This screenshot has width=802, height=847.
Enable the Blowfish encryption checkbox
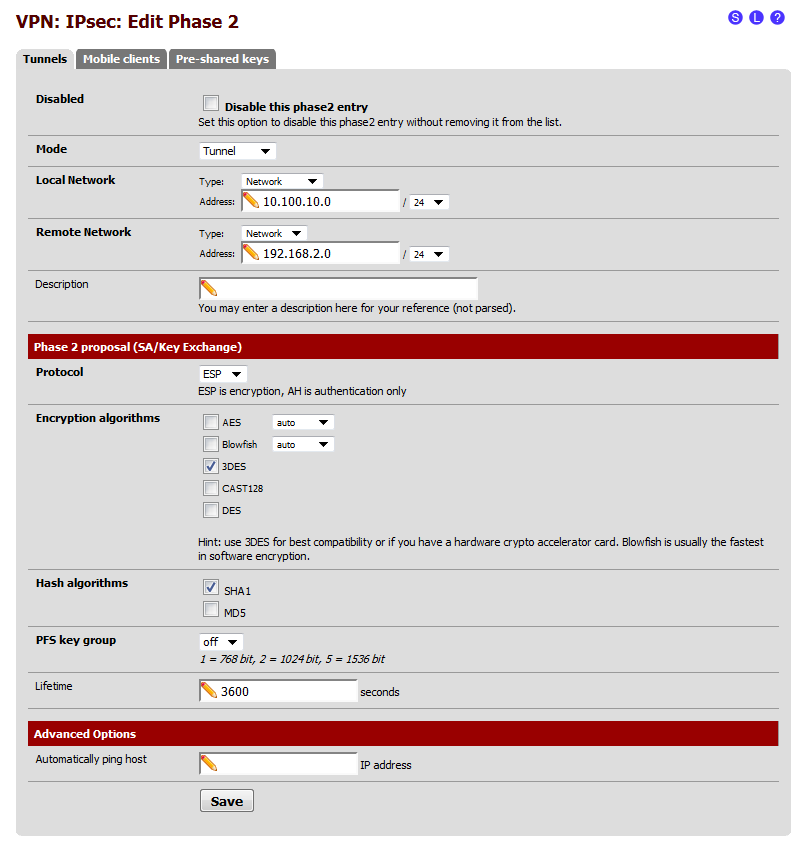211,444
